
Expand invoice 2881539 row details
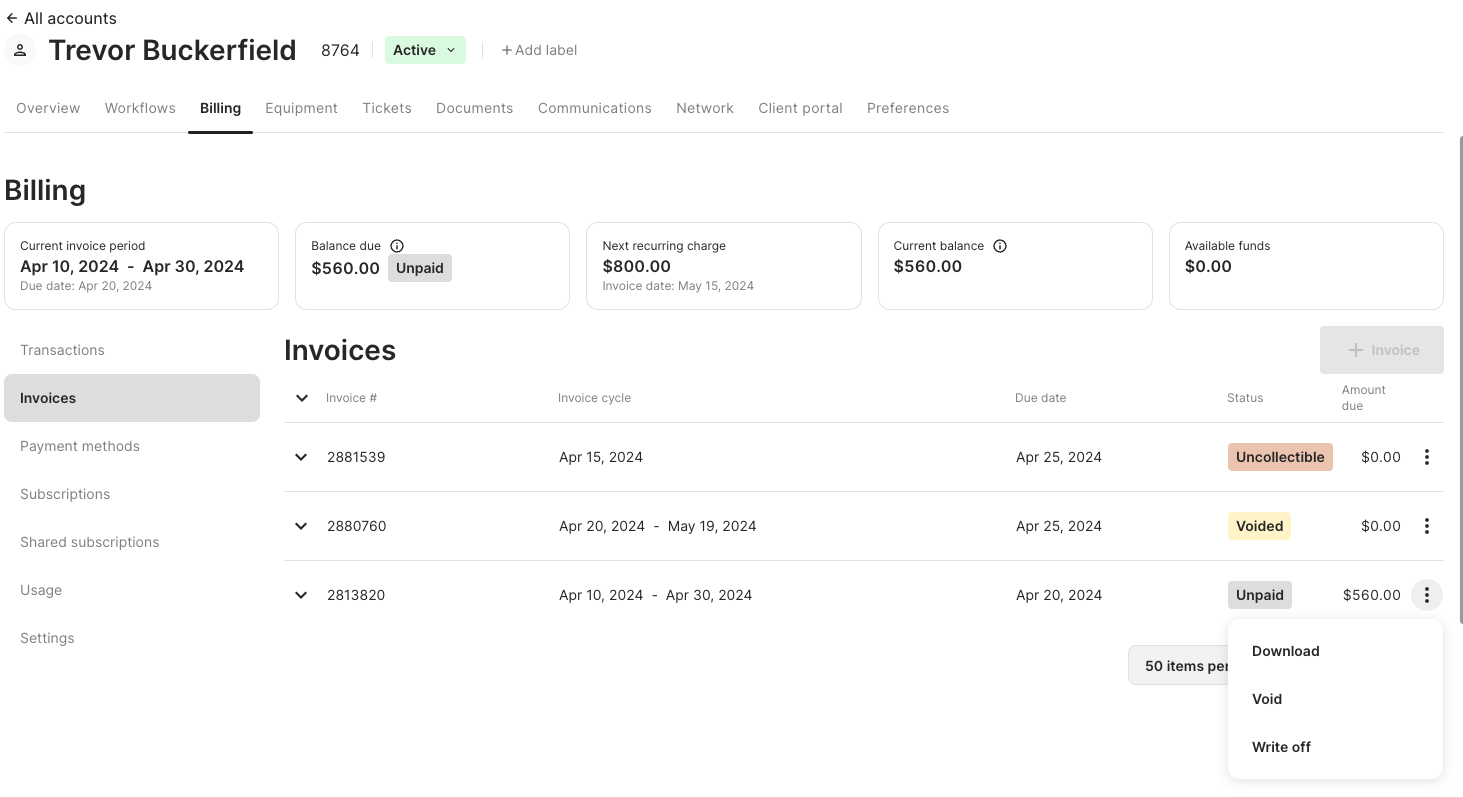(301, 457)
